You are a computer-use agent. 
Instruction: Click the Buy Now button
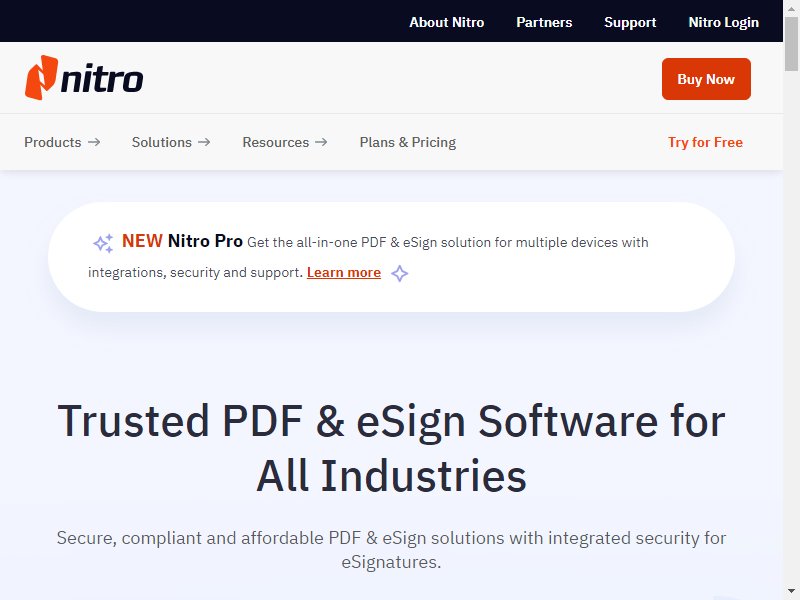click(706, 79)
